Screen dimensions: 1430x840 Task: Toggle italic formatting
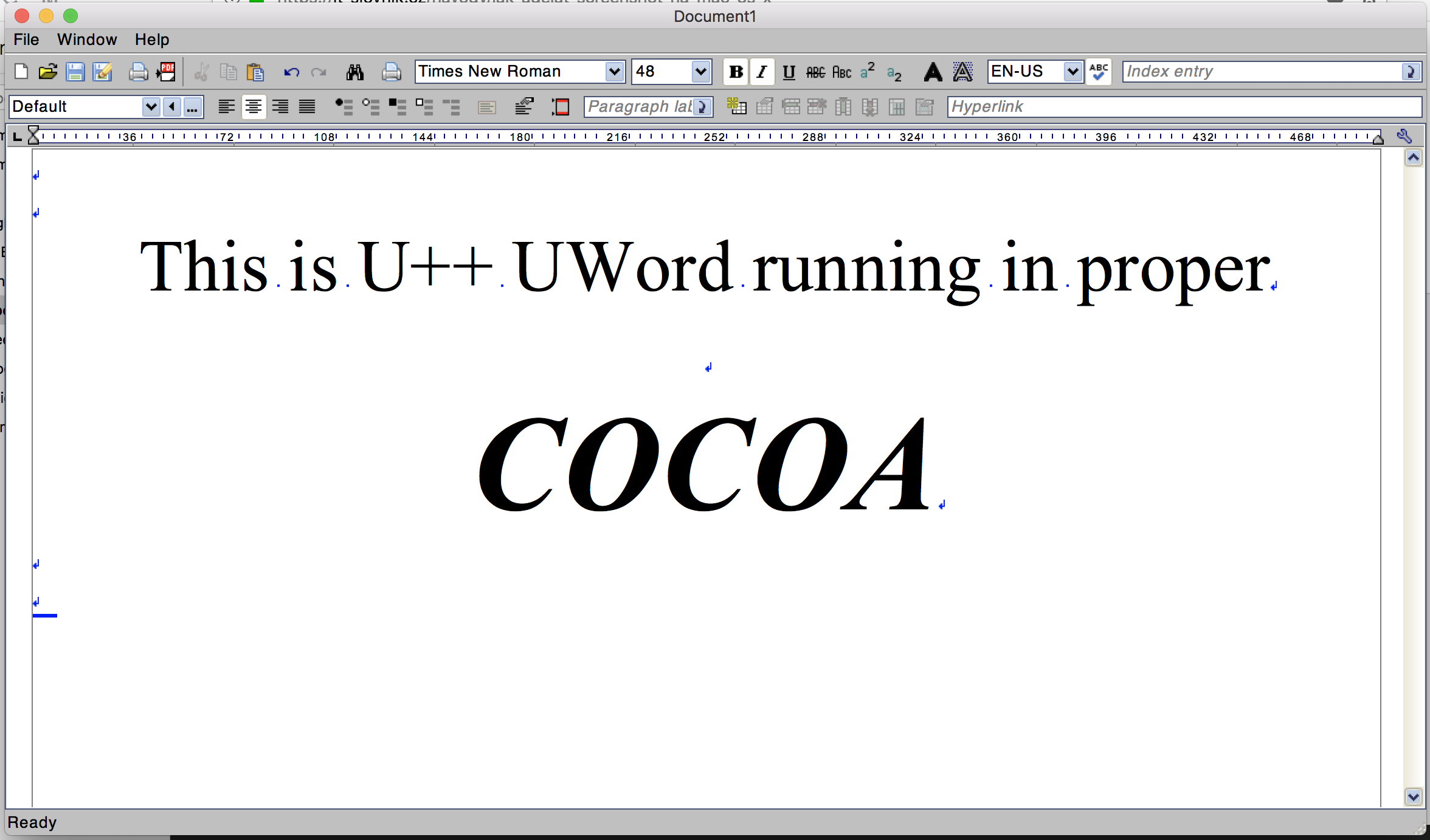[x=762, y=72]
